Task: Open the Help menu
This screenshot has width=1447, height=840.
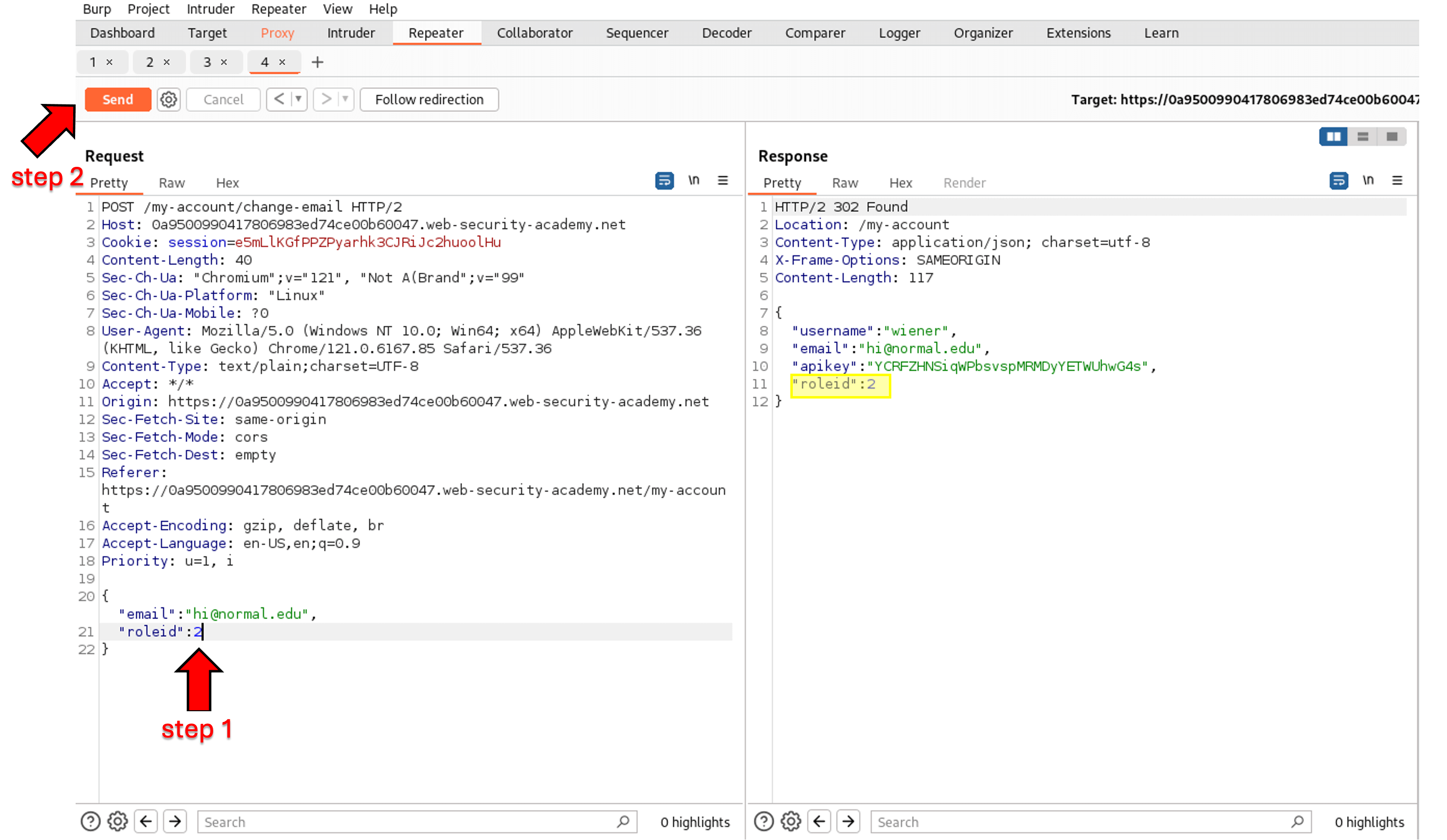Action: [383, 9]
